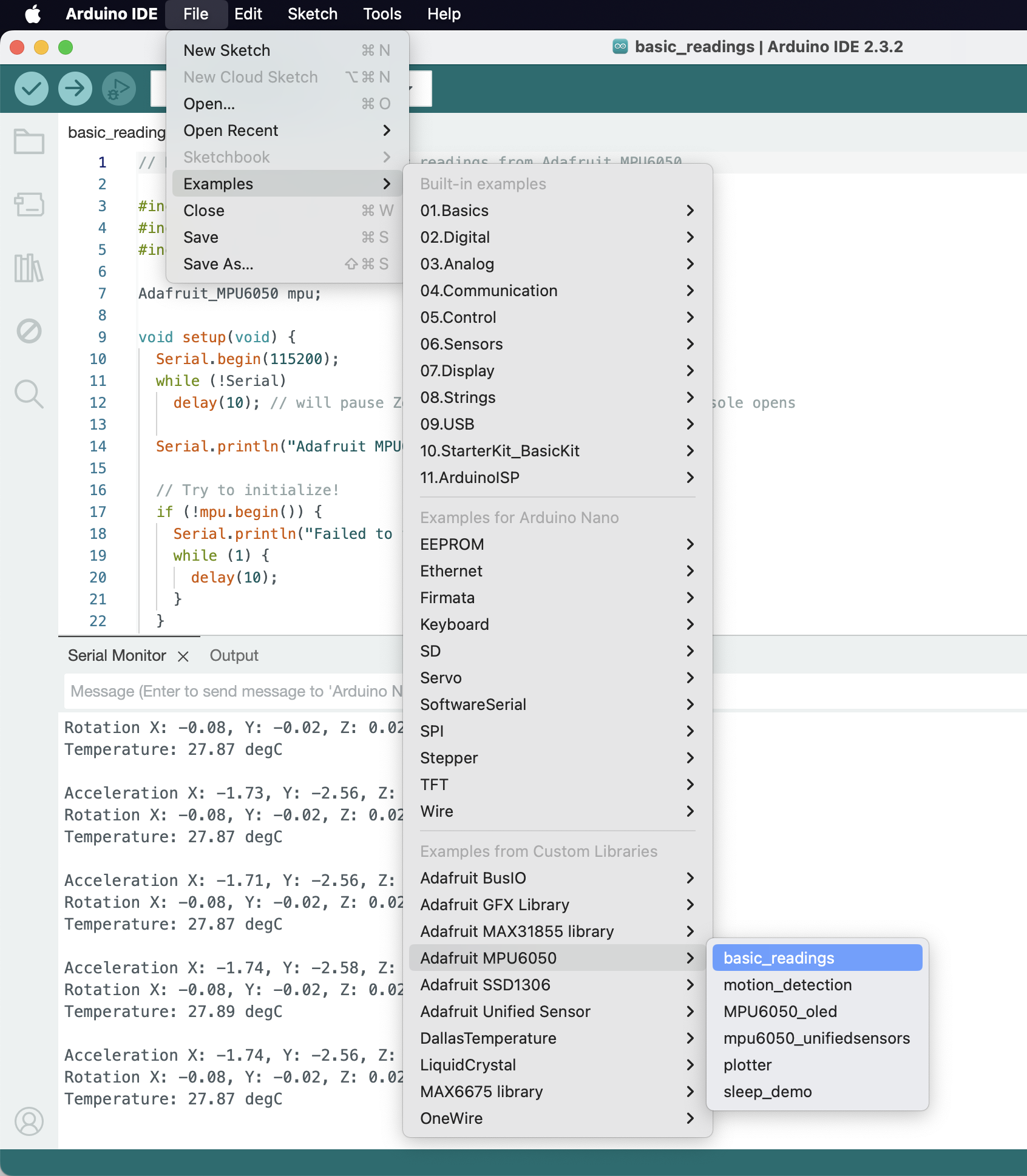The height and width of the screenshot is (1176, 1027).
Task: Open Adafruit SSD1306 examples submenu
Action: pyautogui.click(x=557, y=985)
